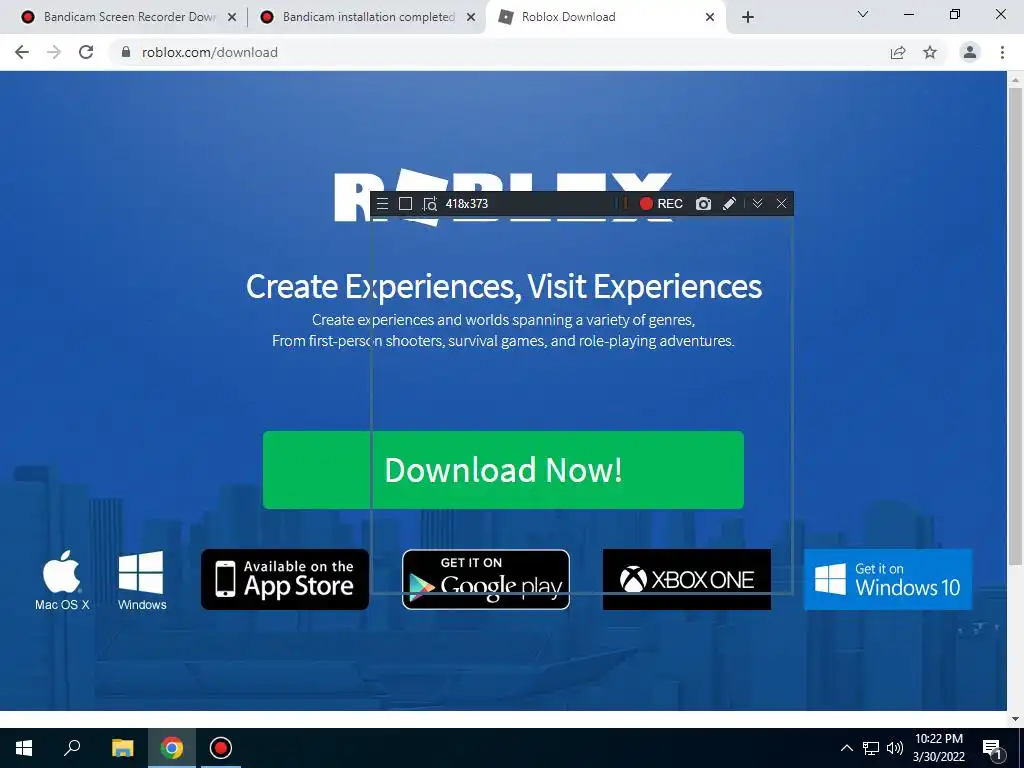Click heading Create Experiences, Visit Experiences
This screenshot has width=1024, height=768.
point(504,287)
